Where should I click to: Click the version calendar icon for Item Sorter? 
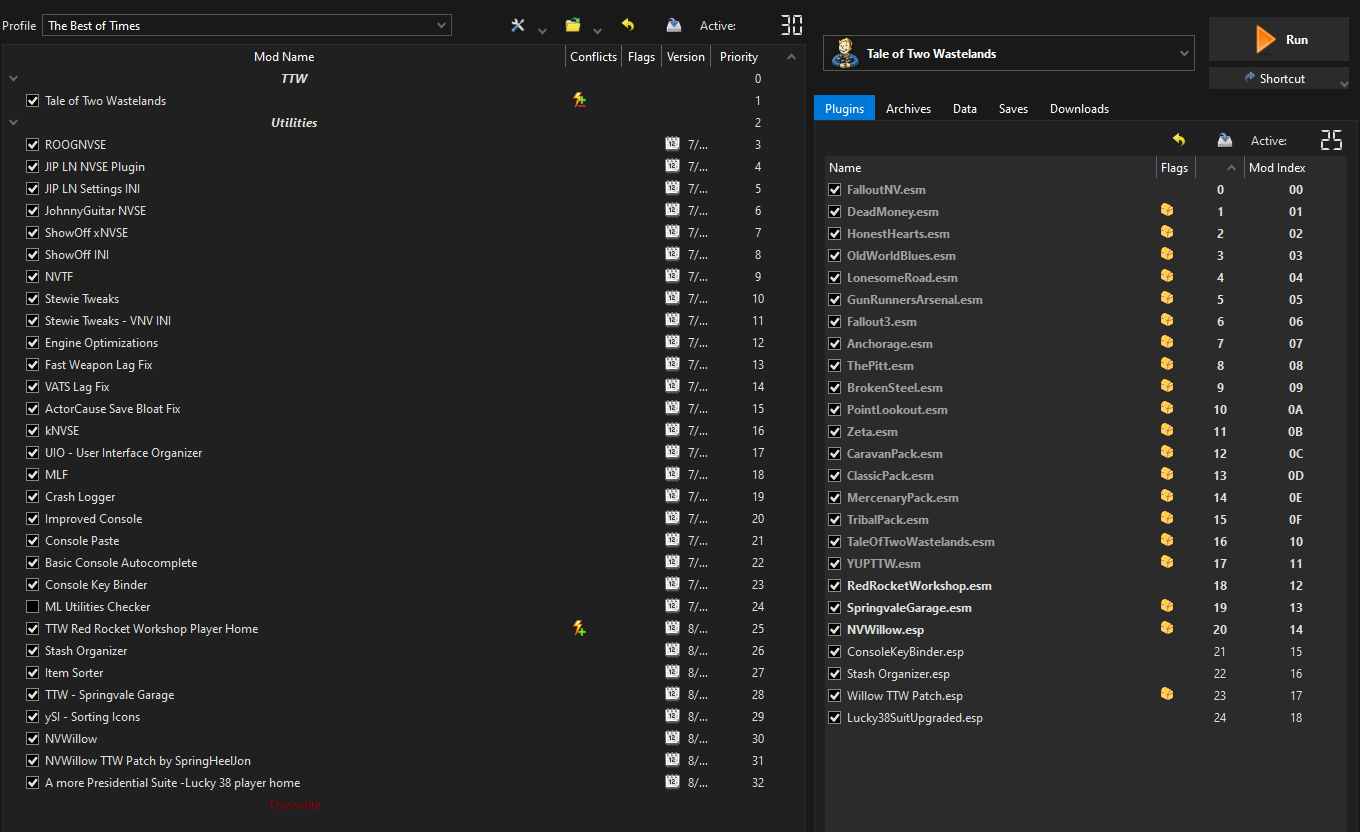pyautogui.click(x=672, y=672)
